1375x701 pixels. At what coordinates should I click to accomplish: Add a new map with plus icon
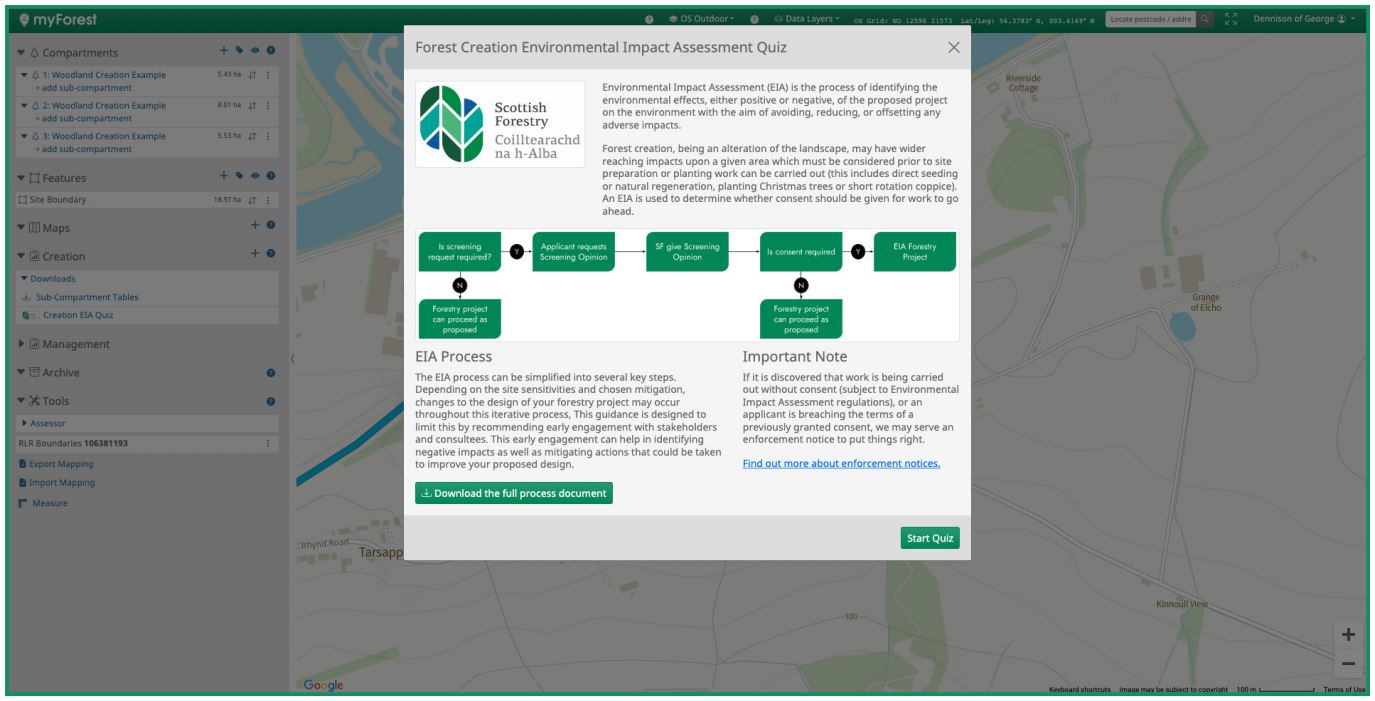coord(256,226)
